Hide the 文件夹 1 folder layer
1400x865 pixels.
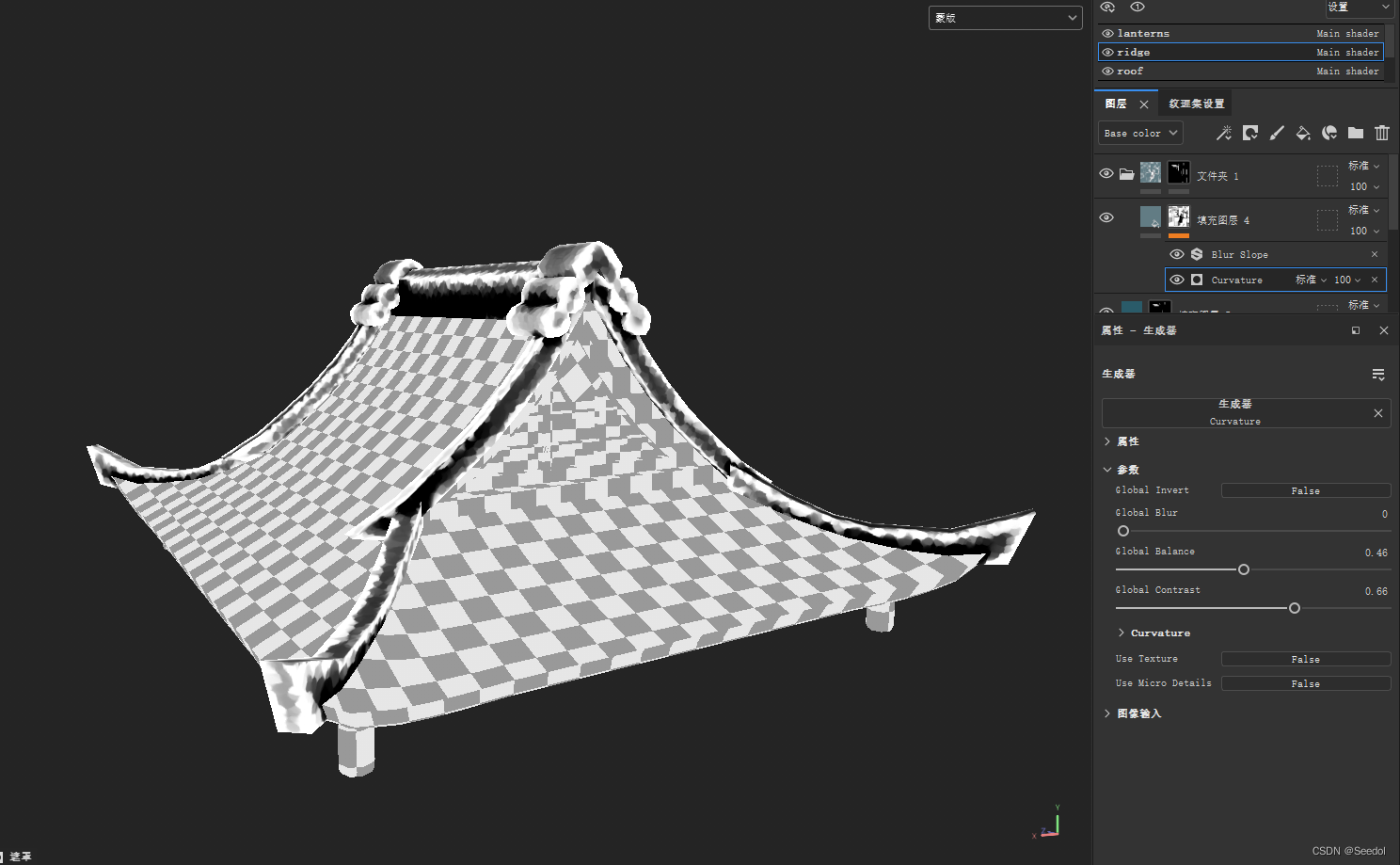(1106, 173)
